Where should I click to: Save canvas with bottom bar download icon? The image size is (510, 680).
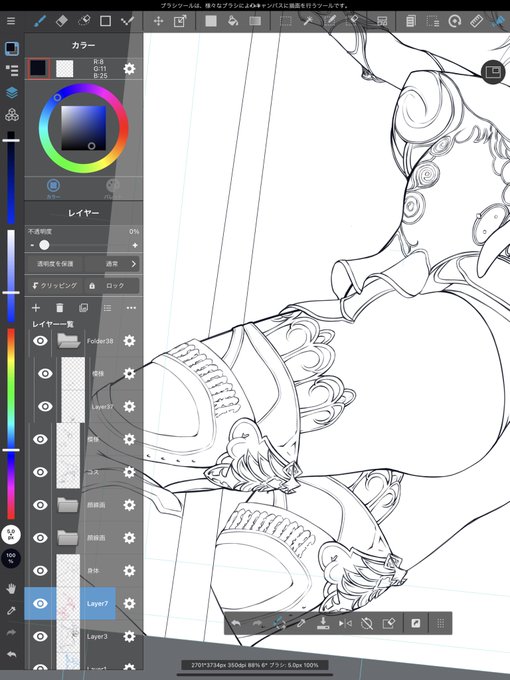323,623
